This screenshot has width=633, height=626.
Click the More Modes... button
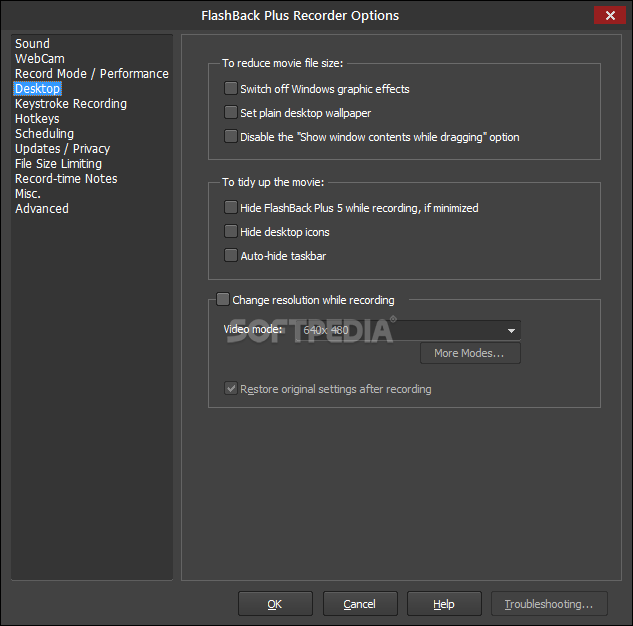(x=470, y=353)
